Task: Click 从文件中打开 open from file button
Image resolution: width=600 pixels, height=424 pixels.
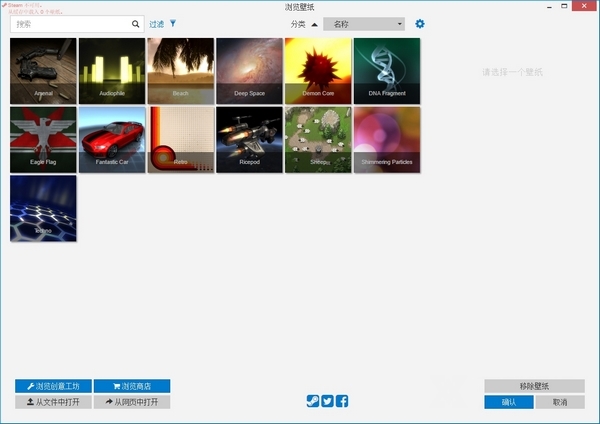Action: [54, 402]
